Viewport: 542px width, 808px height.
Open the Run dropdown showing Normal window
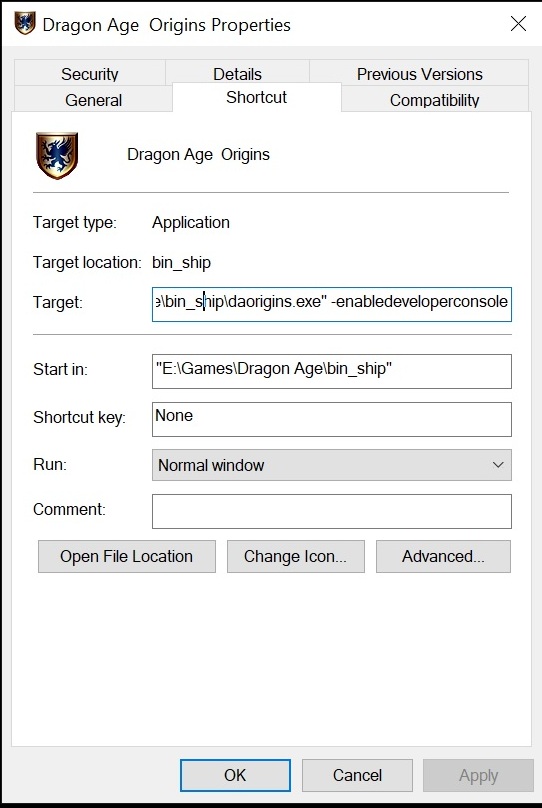point(332,465)
